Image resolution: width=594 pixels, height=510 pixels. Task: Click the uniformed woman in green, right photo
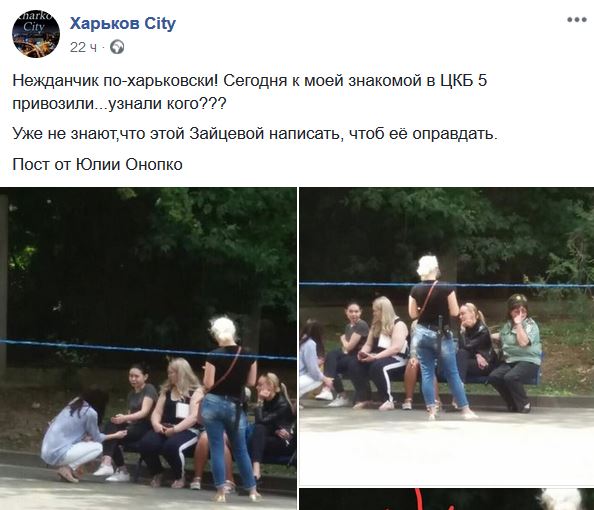(516, 352)
